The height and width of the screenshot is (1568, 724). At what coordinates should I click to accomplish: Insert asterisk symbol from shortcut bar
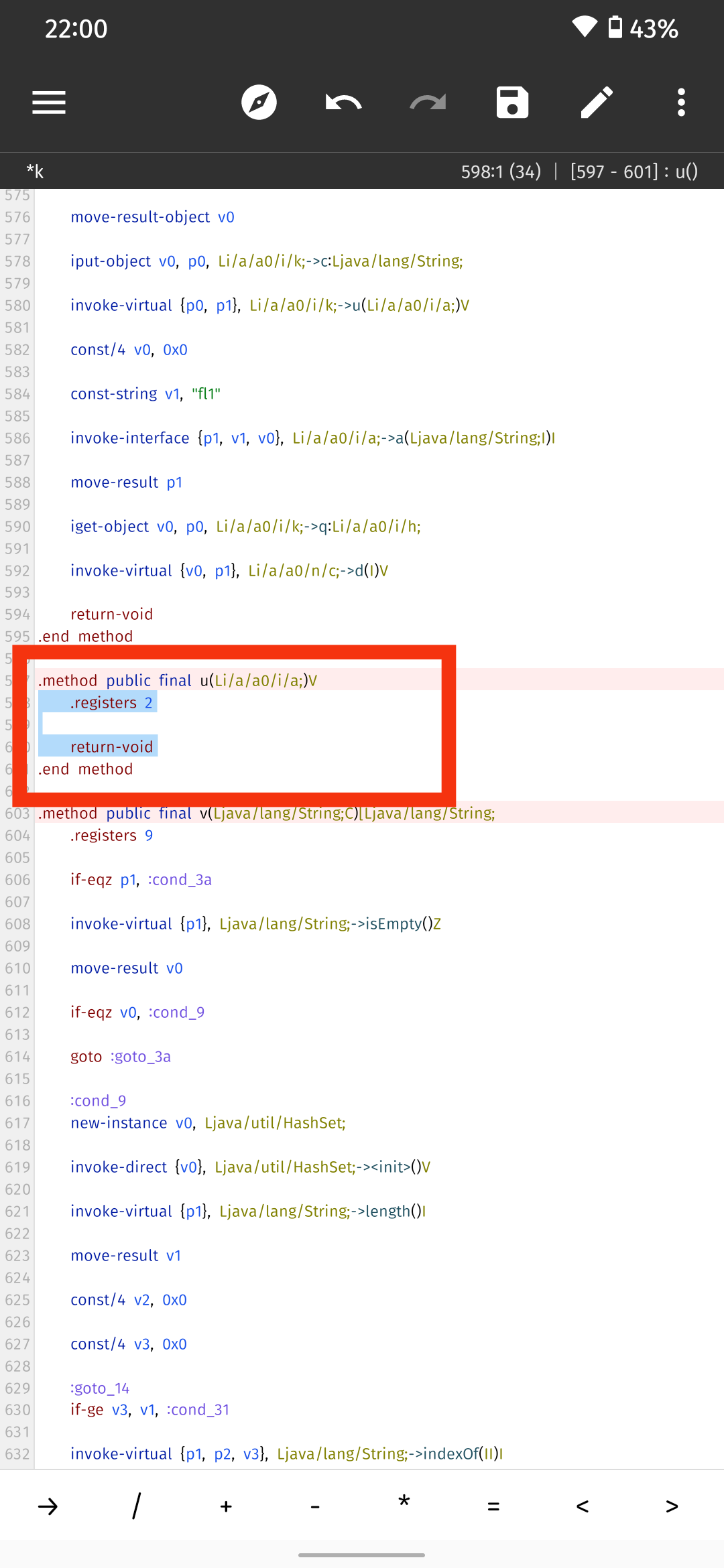tap(404, 1502)
